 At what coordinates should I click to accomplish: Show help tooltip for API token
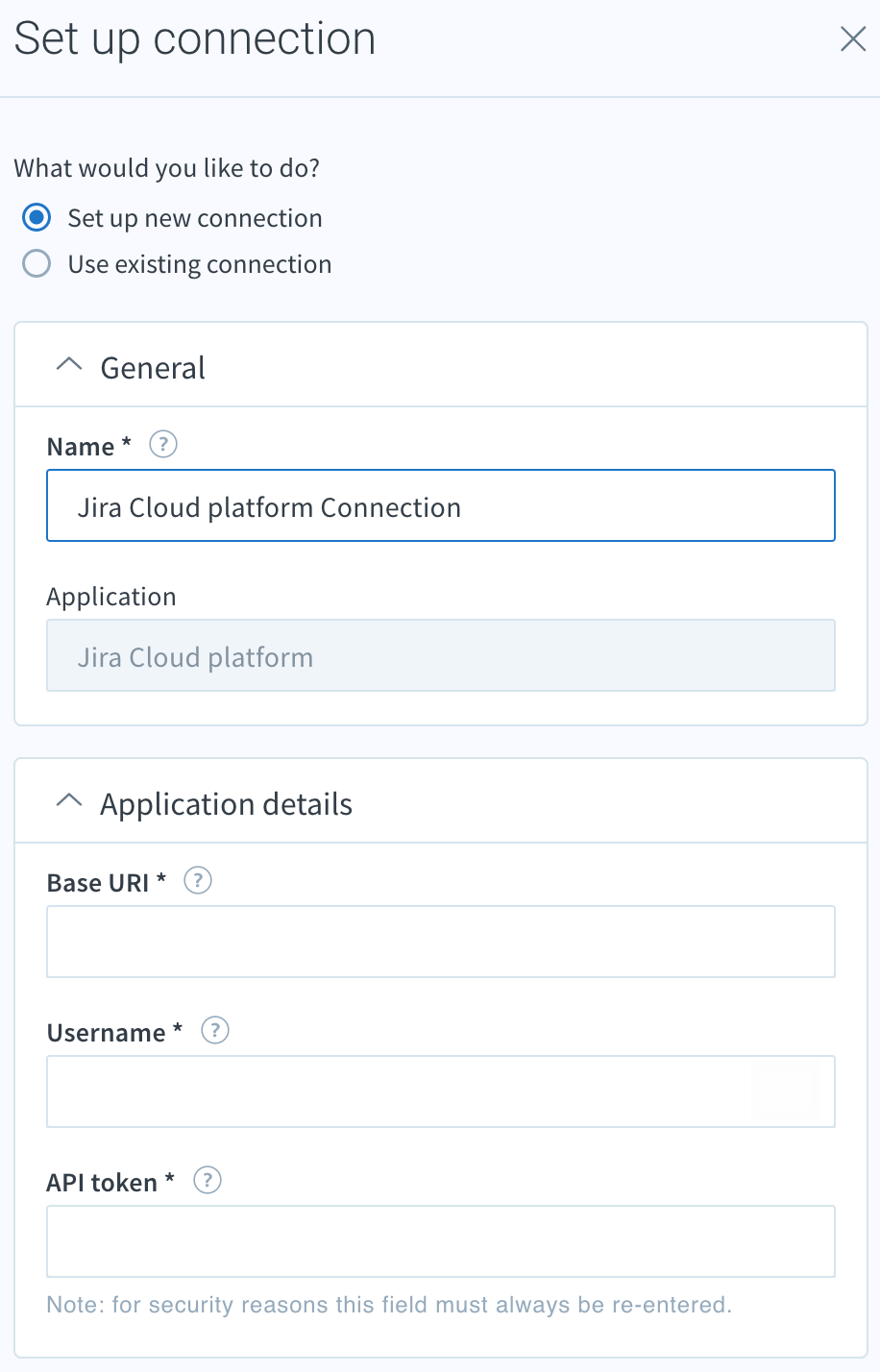point(208,1181)
